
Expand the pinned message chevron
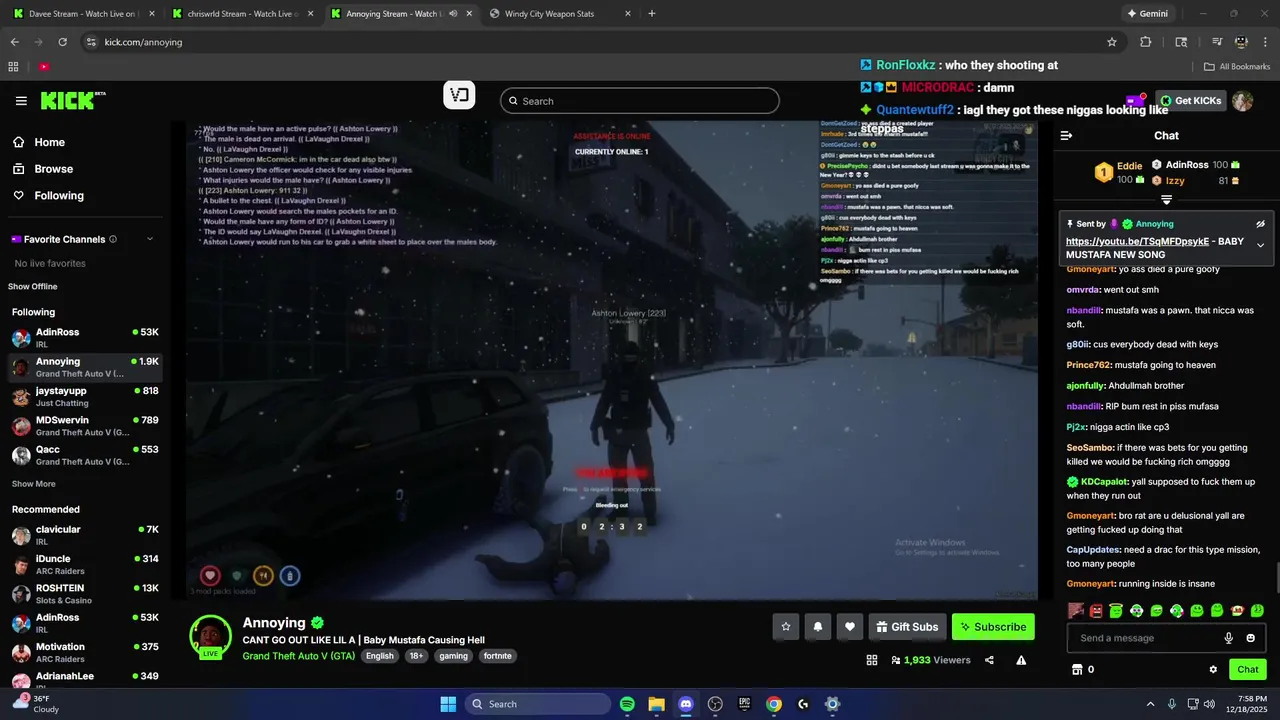pyautogui.click(x=1260, y=245)
